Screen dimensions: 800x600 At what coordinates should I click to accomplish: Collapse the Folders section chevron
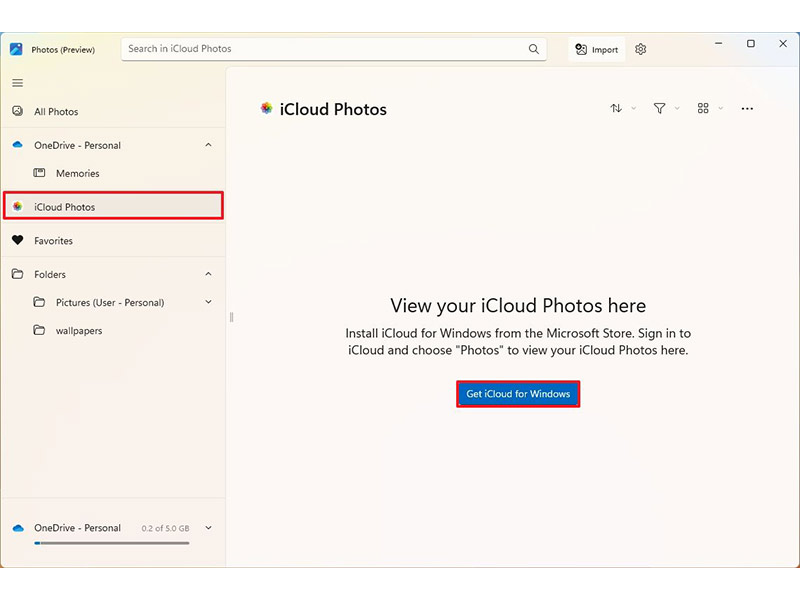[x=208, y=274]
